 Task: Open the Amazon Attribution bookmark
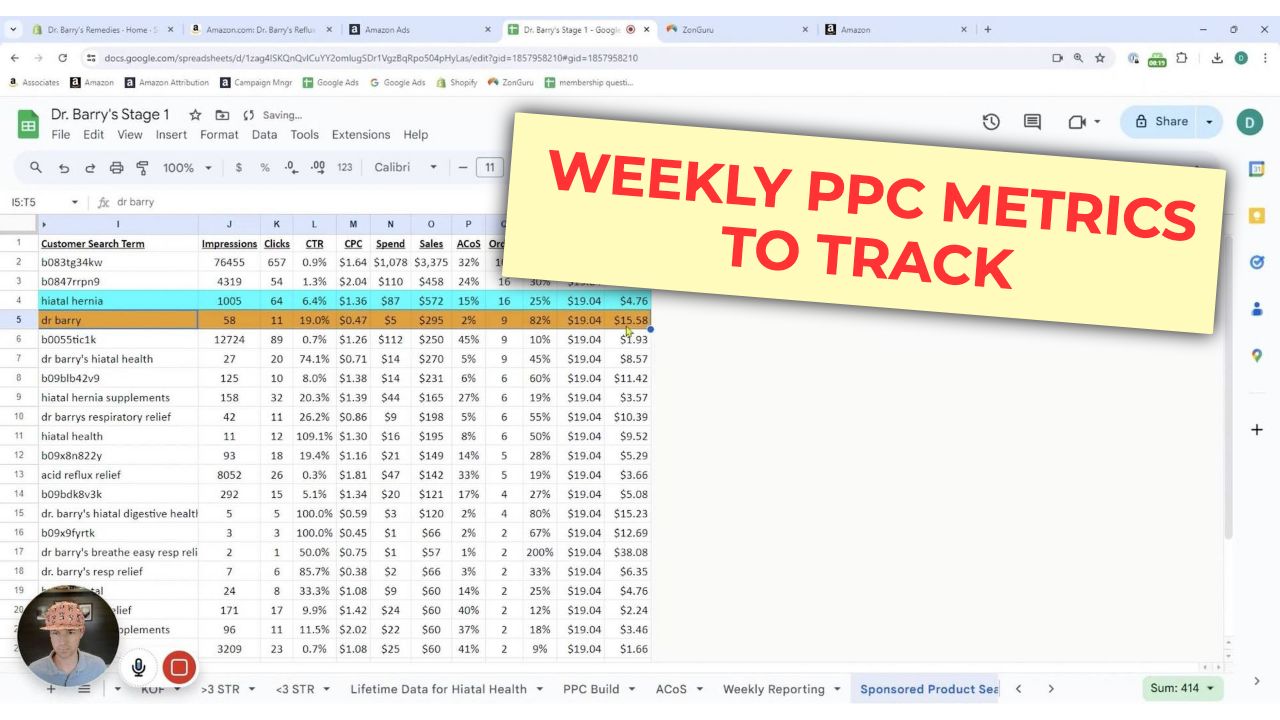(166, 83)
